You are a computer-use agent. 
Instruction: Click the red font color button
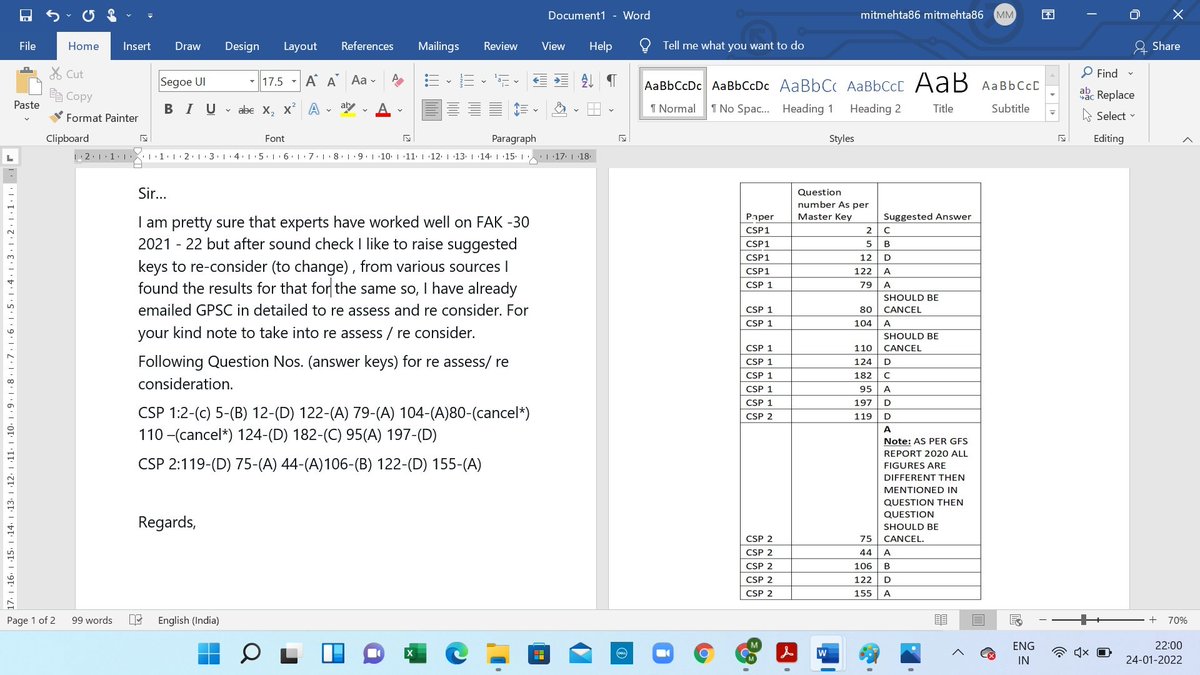click(384, 110)
